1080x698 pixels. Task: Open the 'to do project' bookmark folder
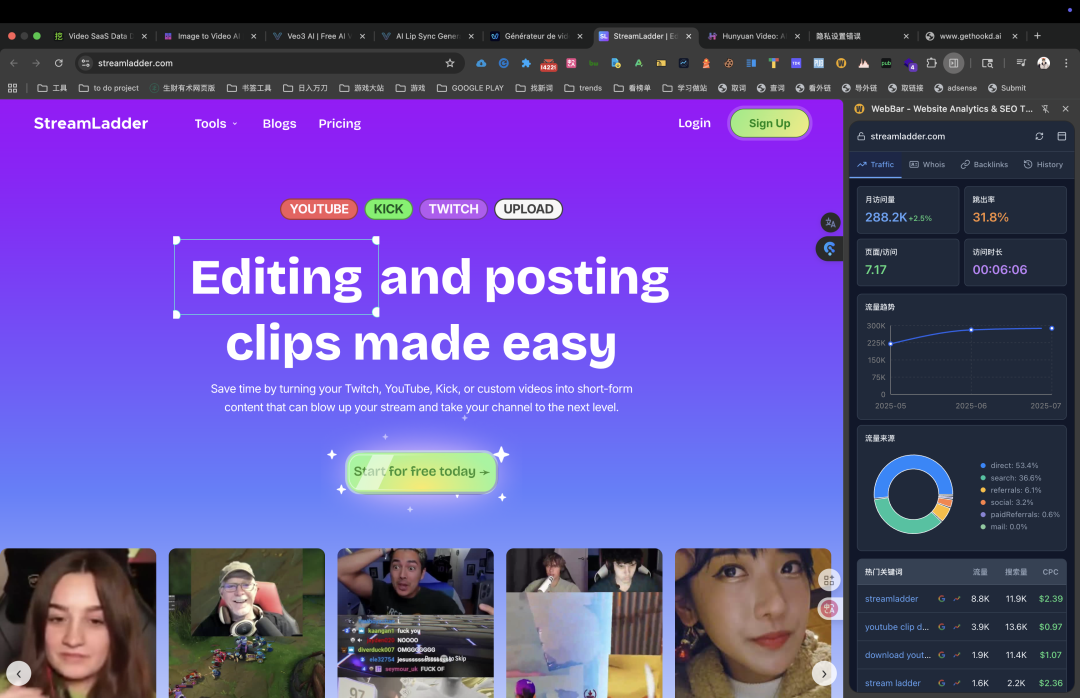[x=109, y=88]
